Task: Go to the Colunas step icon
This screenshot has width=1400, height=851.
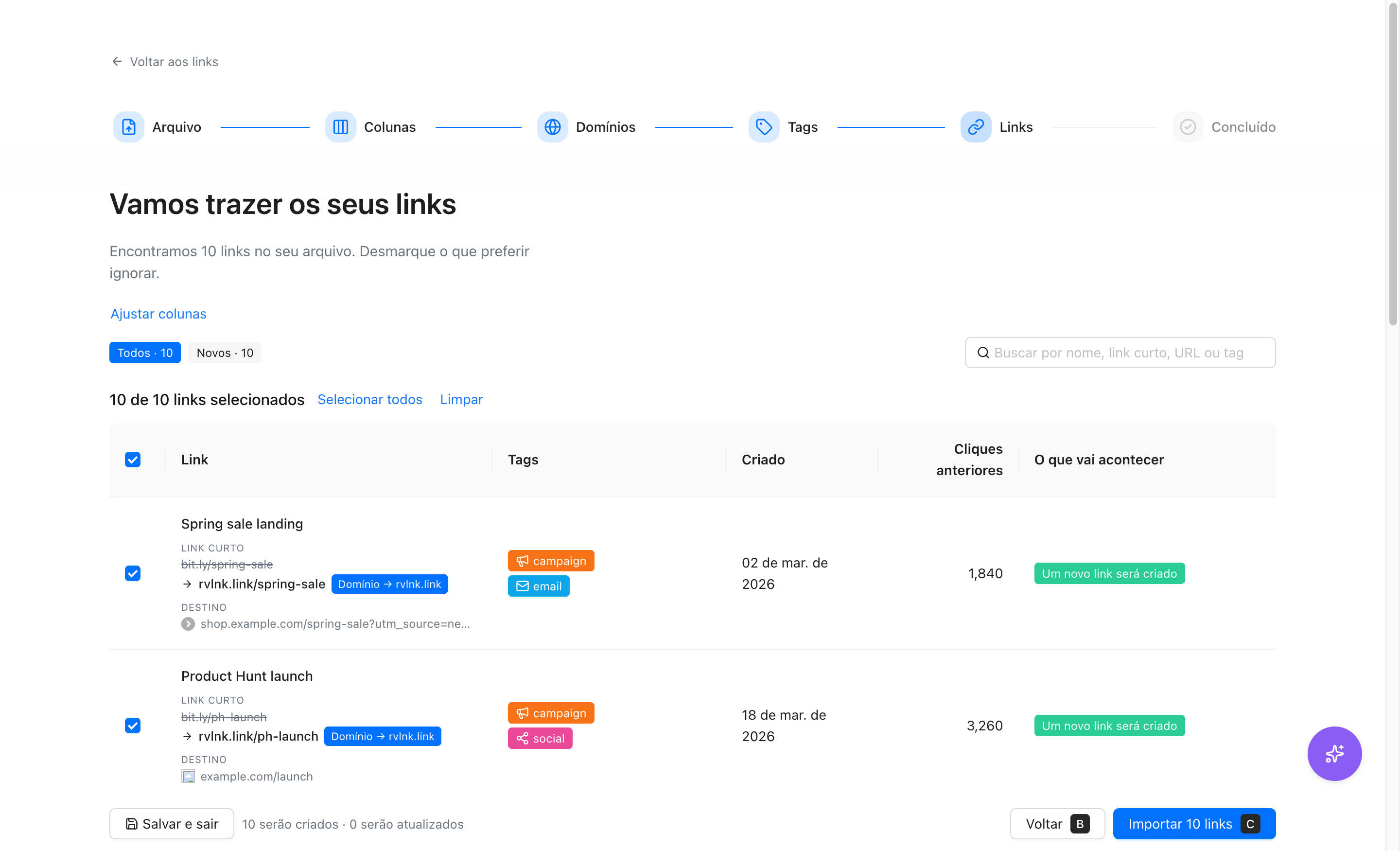Action: [340, 127]
